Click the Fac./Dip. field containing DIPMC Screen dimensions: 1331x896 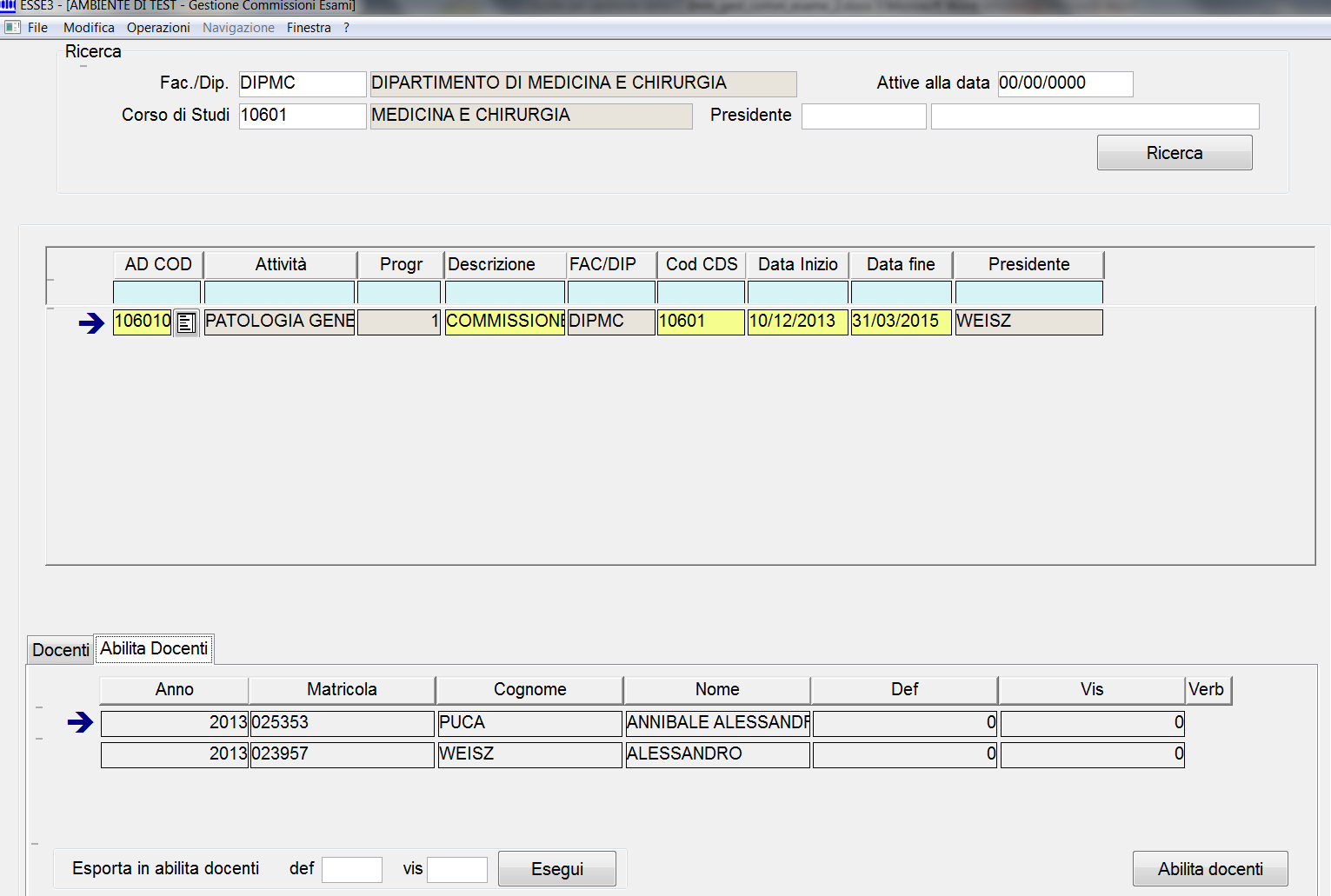click(x=303, y=83)
